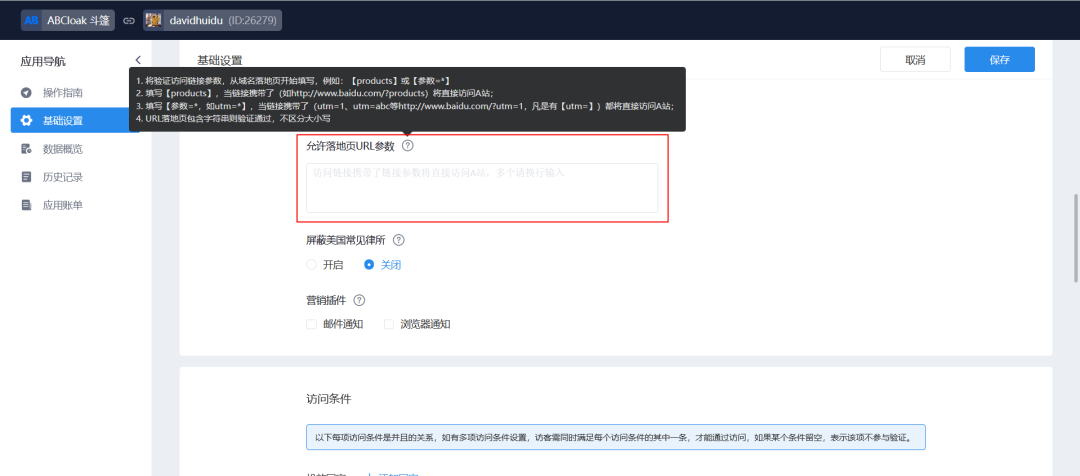
Task: Click the 基础设置 page header title
Action: tap(220, 60)
